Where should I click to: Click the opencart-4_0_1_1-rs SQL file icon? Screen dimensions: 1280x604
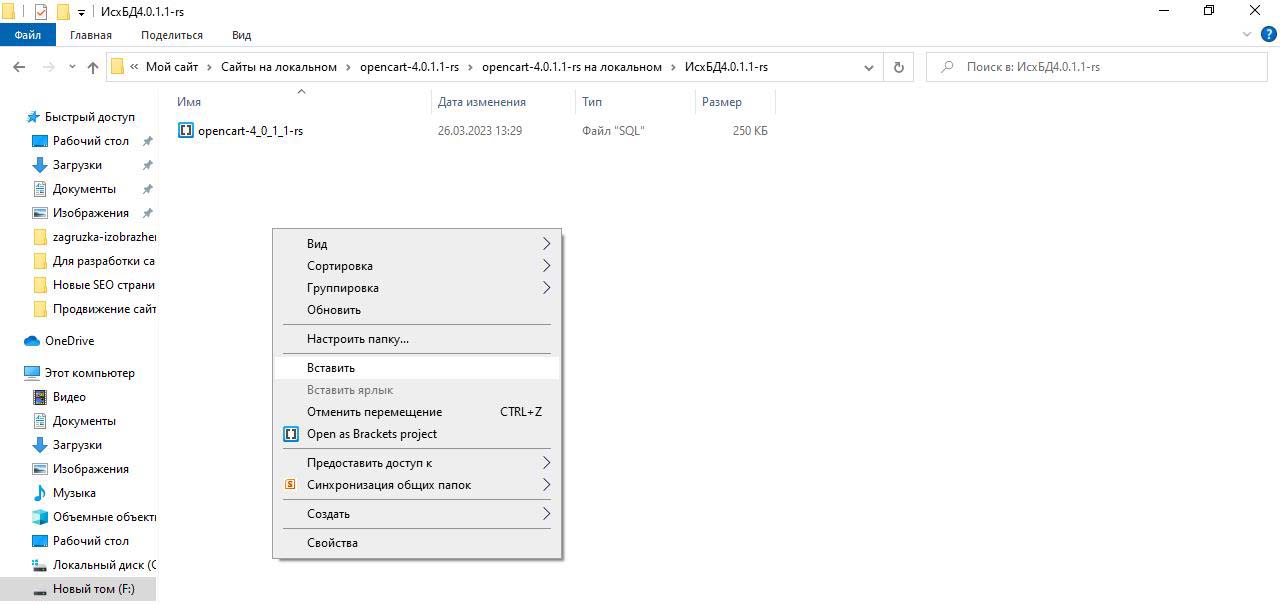pyautogui.click(x=185, y=131)
